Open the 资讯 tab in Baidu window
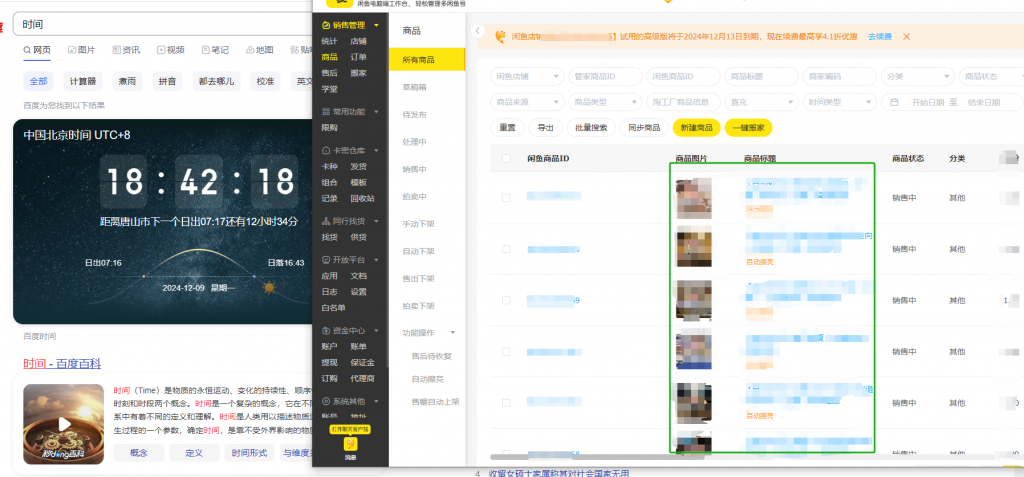 tap(126, 50)
